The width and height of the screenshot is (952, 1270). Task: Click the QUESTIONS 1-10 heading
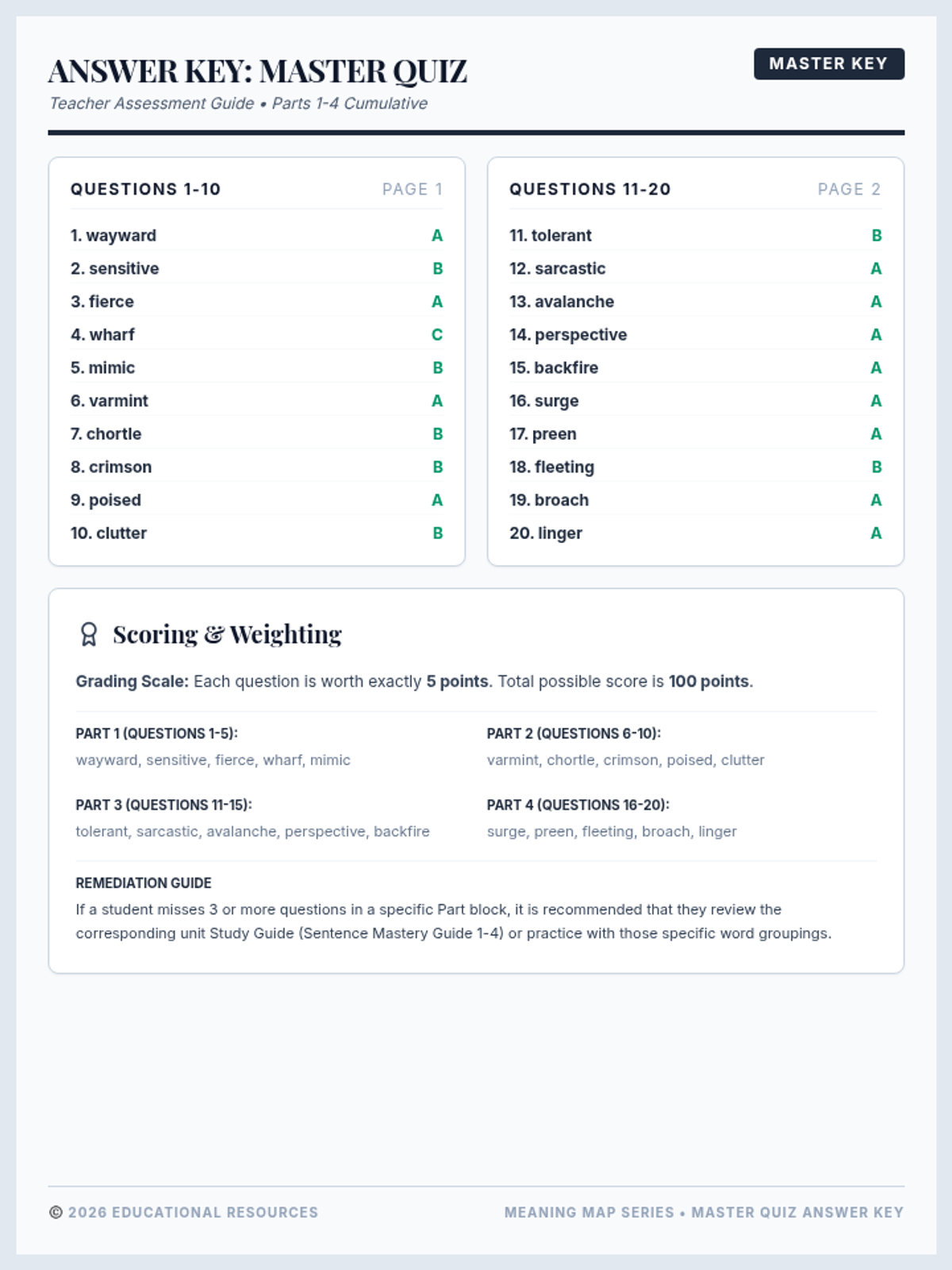146,189
